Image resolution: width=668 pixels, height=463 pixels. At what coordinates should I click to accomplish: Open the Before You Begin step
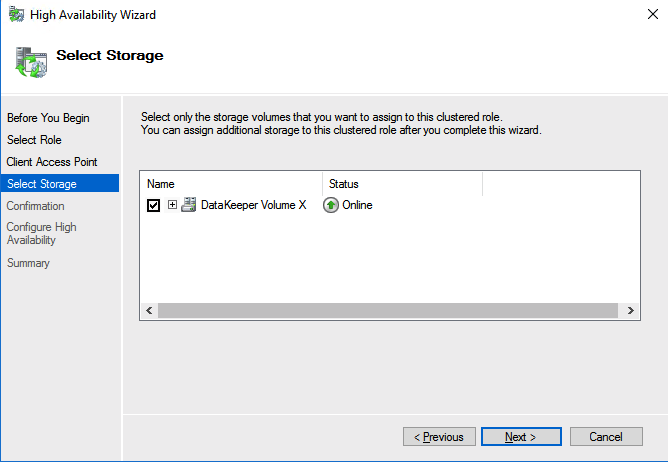coord(47,118)
